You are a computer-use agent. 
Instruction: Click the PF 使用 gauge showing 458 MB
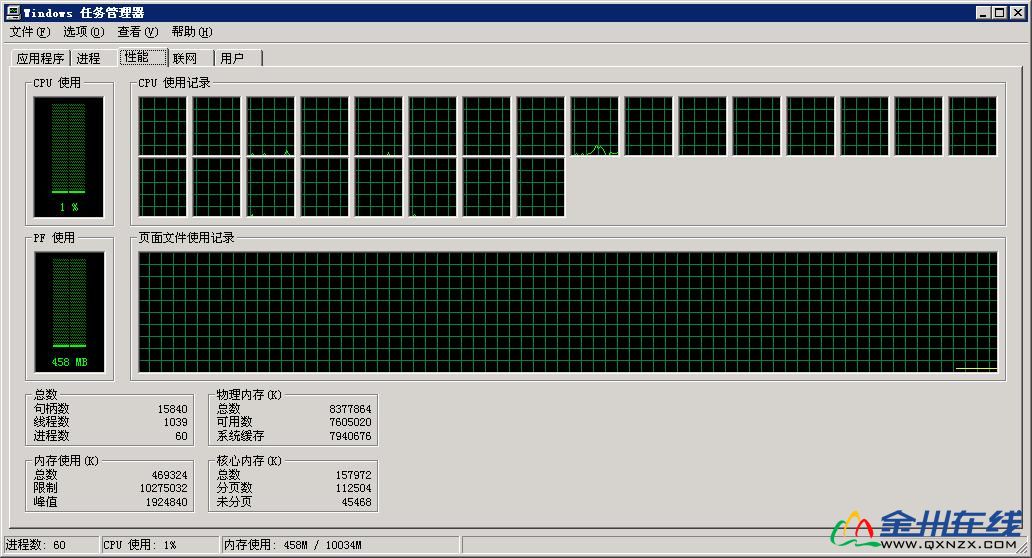[69, 312]
